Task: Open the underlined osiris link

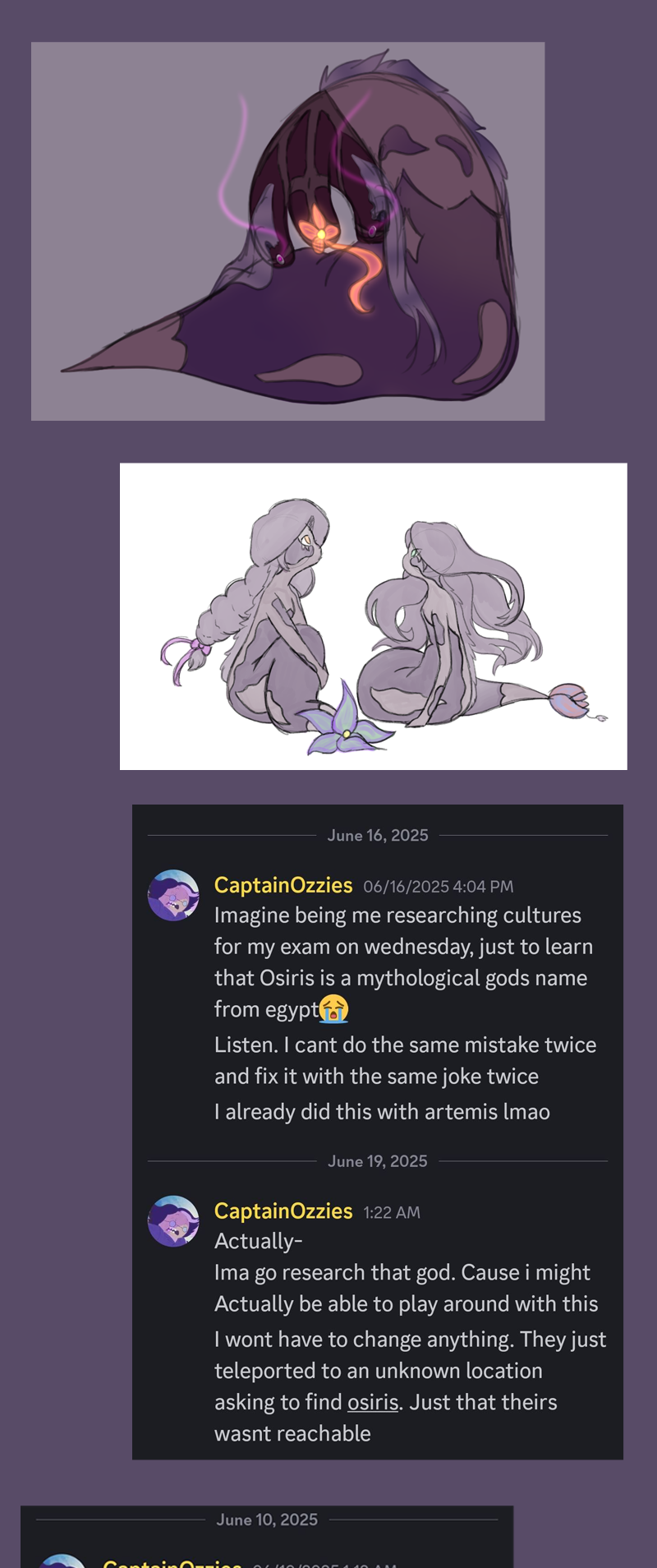Action: point(373,1402)
